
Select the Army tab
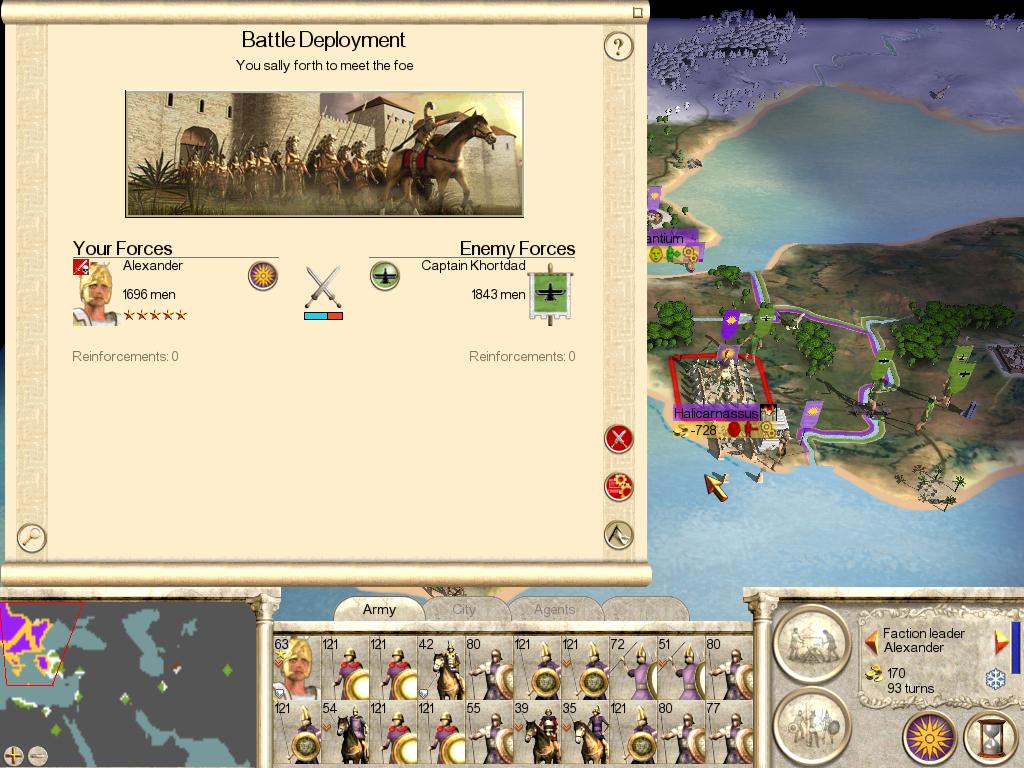[x=379, y=609]
